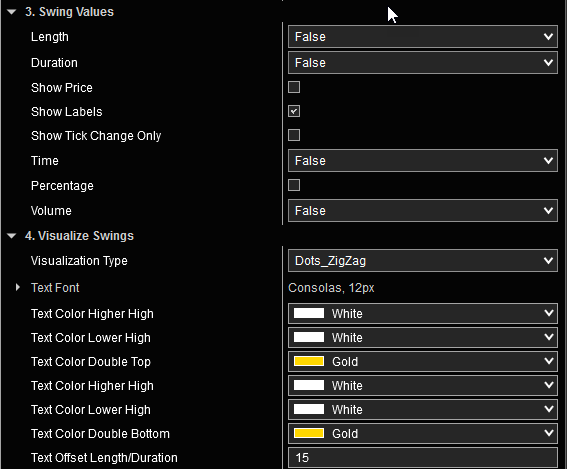Collapse the 4. Visualize Swings section
This screenshot has width=567, height=469.
click(12, 236)
